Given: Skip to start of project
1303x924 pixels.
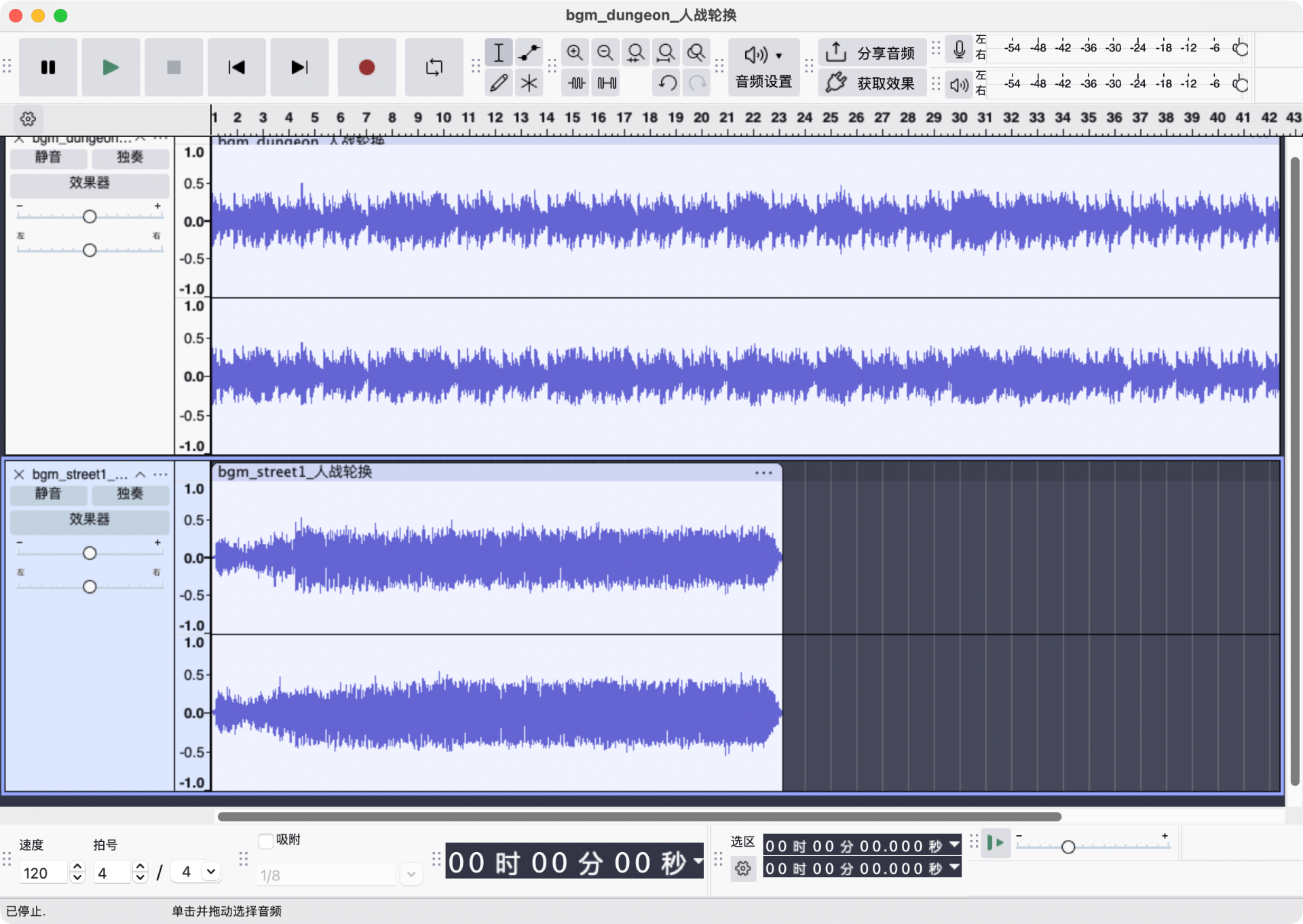Looking at the screenshot, I should [x=236, y=67].
